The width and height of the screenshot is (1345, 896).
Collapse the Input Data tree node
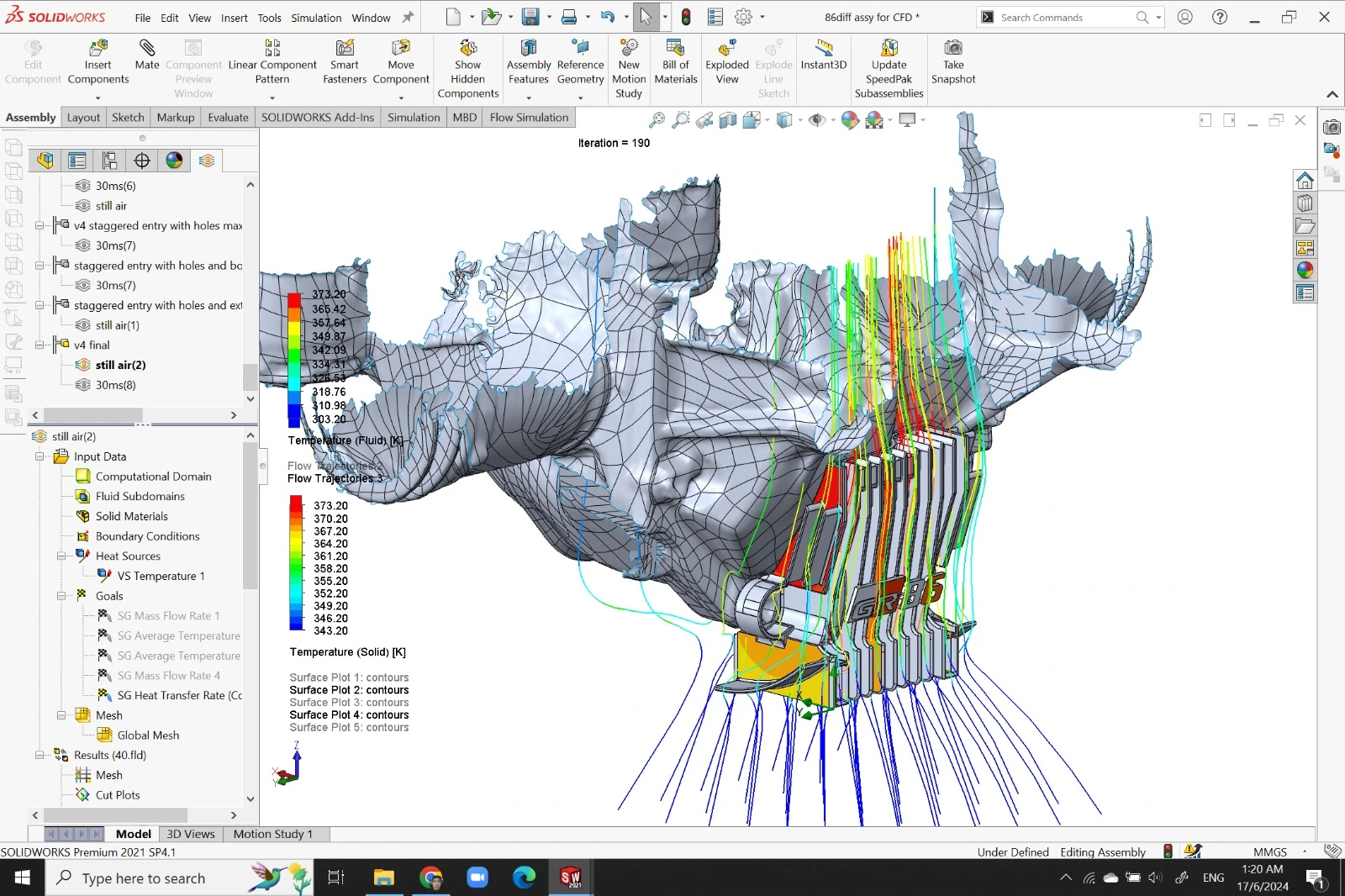click(x=40, y=456)
